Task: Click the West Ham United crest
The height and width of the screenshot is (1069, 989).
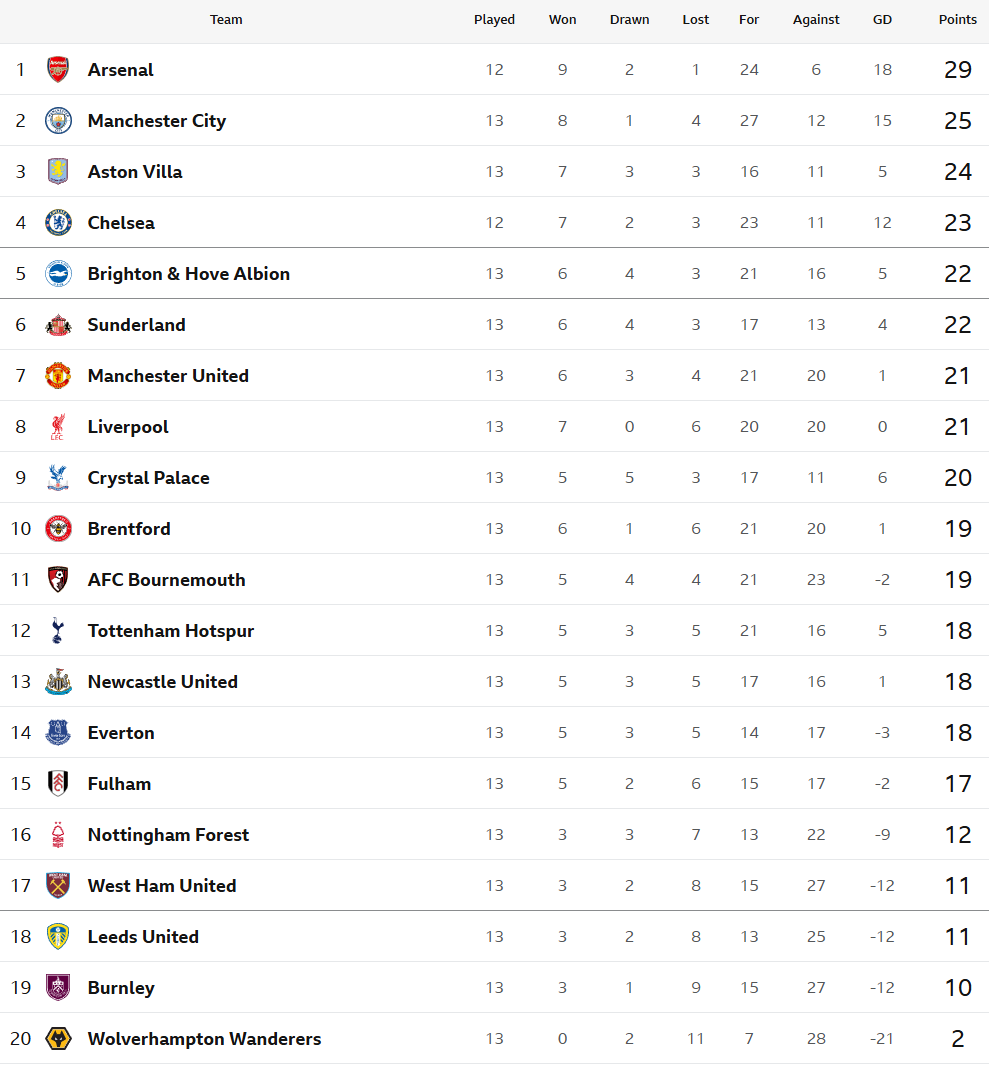Action: coord(58,886)
